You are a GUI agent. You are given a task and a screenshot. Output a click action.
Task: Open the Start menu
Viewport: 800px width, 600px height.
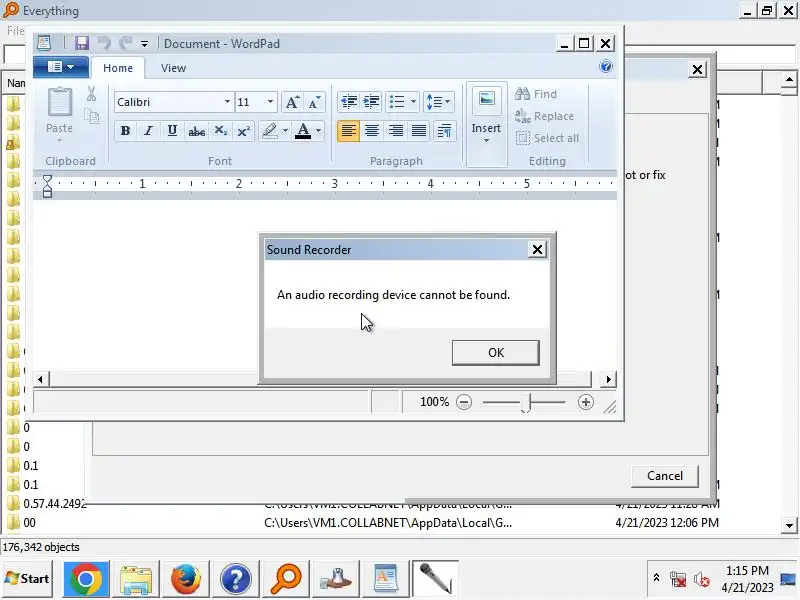pyautogui.click(x=27, y=579)
